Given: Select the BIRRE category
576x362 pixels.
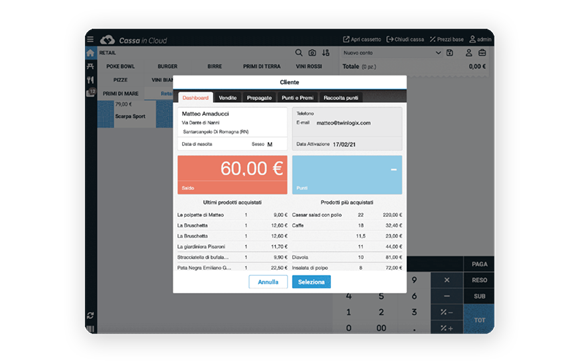Looking at the screenshot, I should (x=215, y=67).
